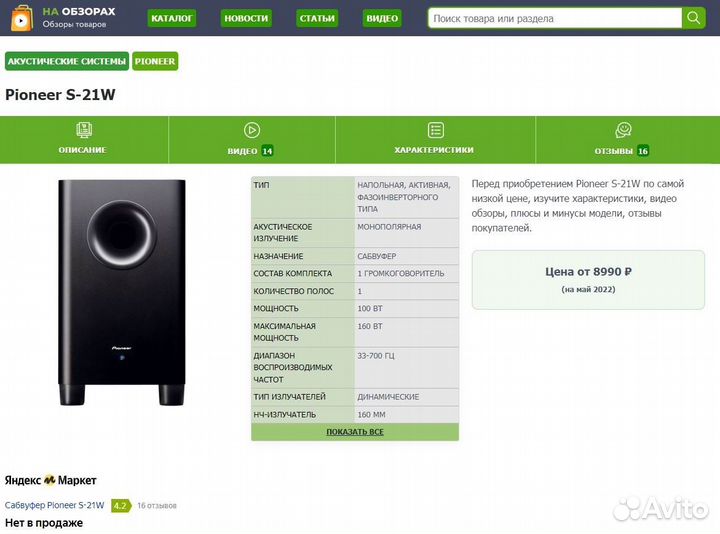
Task: Click the characteristics list icon
Action: [435, 130]
